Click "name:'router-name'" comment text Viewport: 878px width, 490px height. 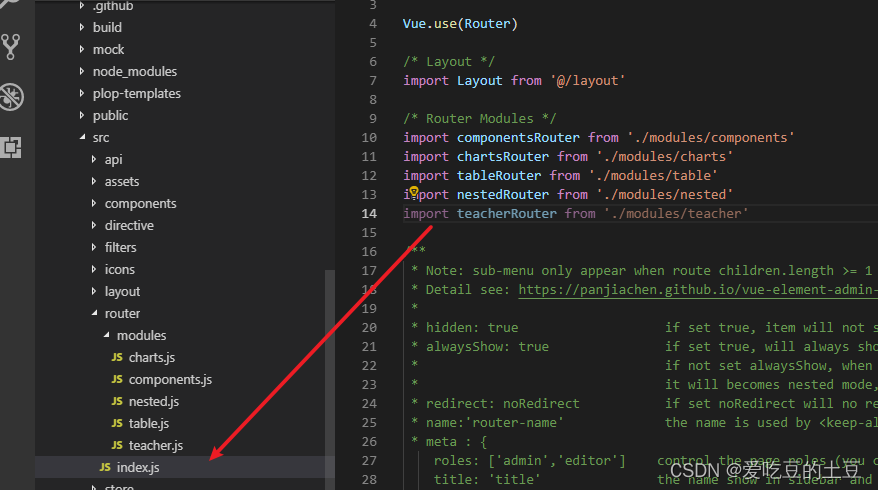[x=494, y=423]
